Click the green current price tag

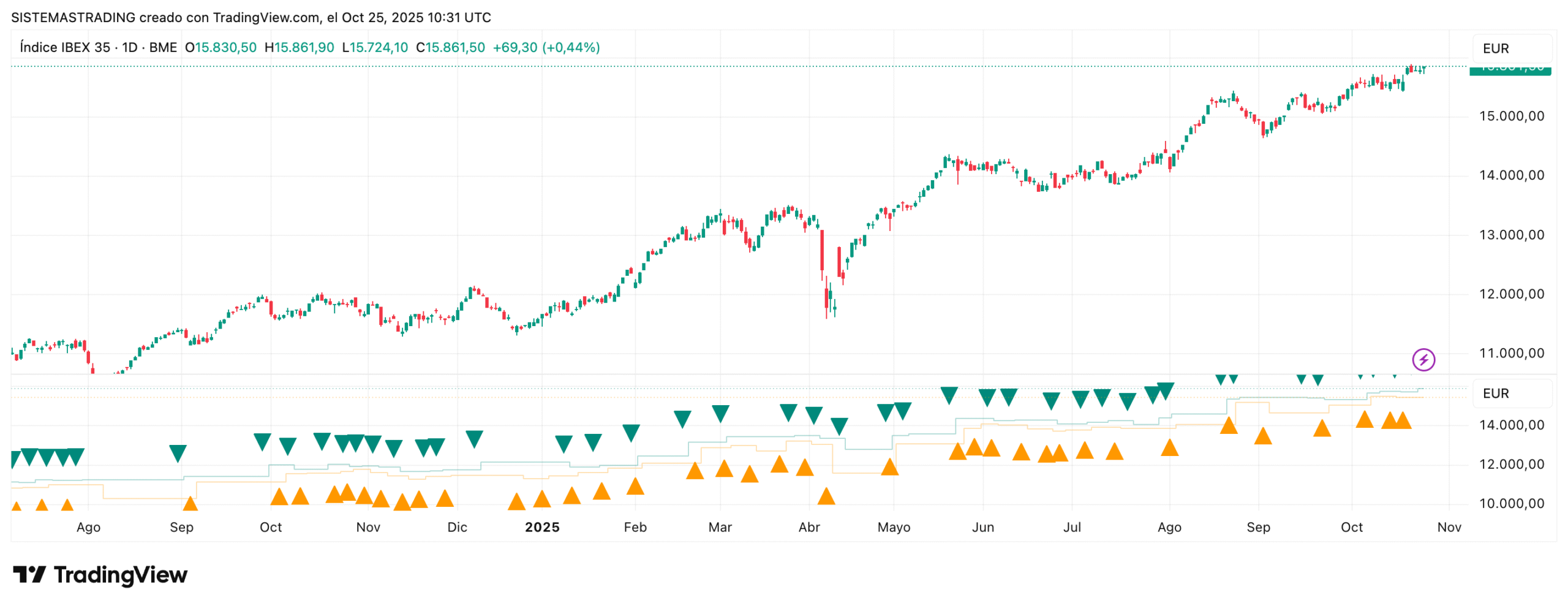[x=1509, y=70]
